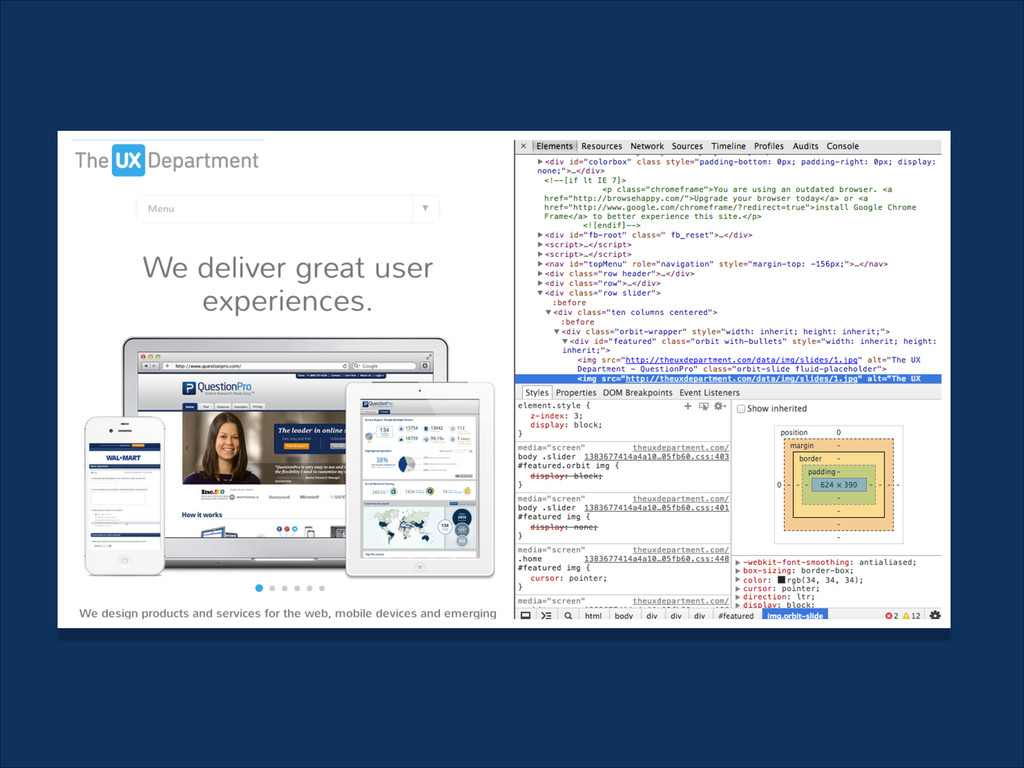Open the Timeline tab

[x=728, y=146]
